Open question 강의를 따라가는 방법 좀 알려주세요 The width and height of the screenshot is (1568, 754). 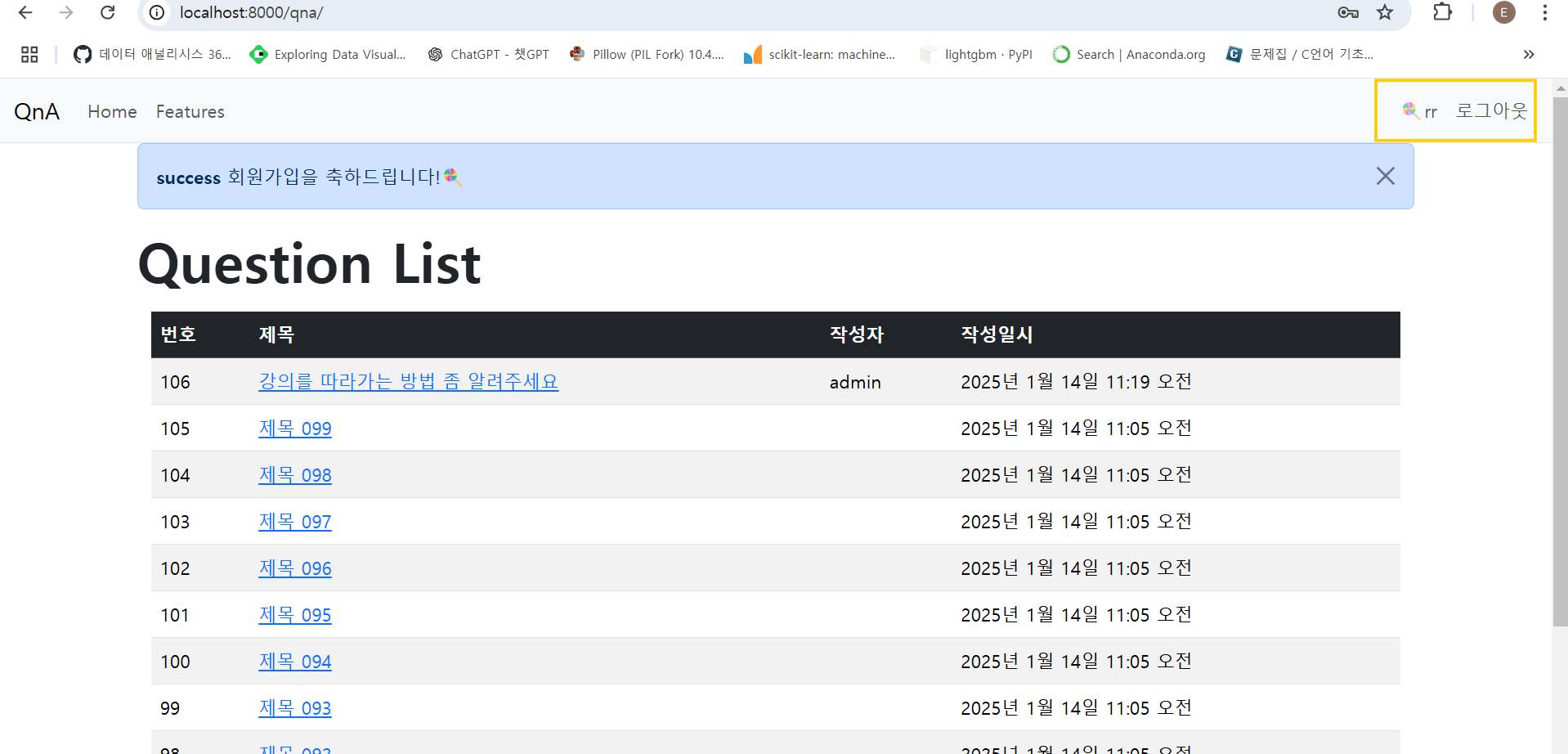click(409, 381)
